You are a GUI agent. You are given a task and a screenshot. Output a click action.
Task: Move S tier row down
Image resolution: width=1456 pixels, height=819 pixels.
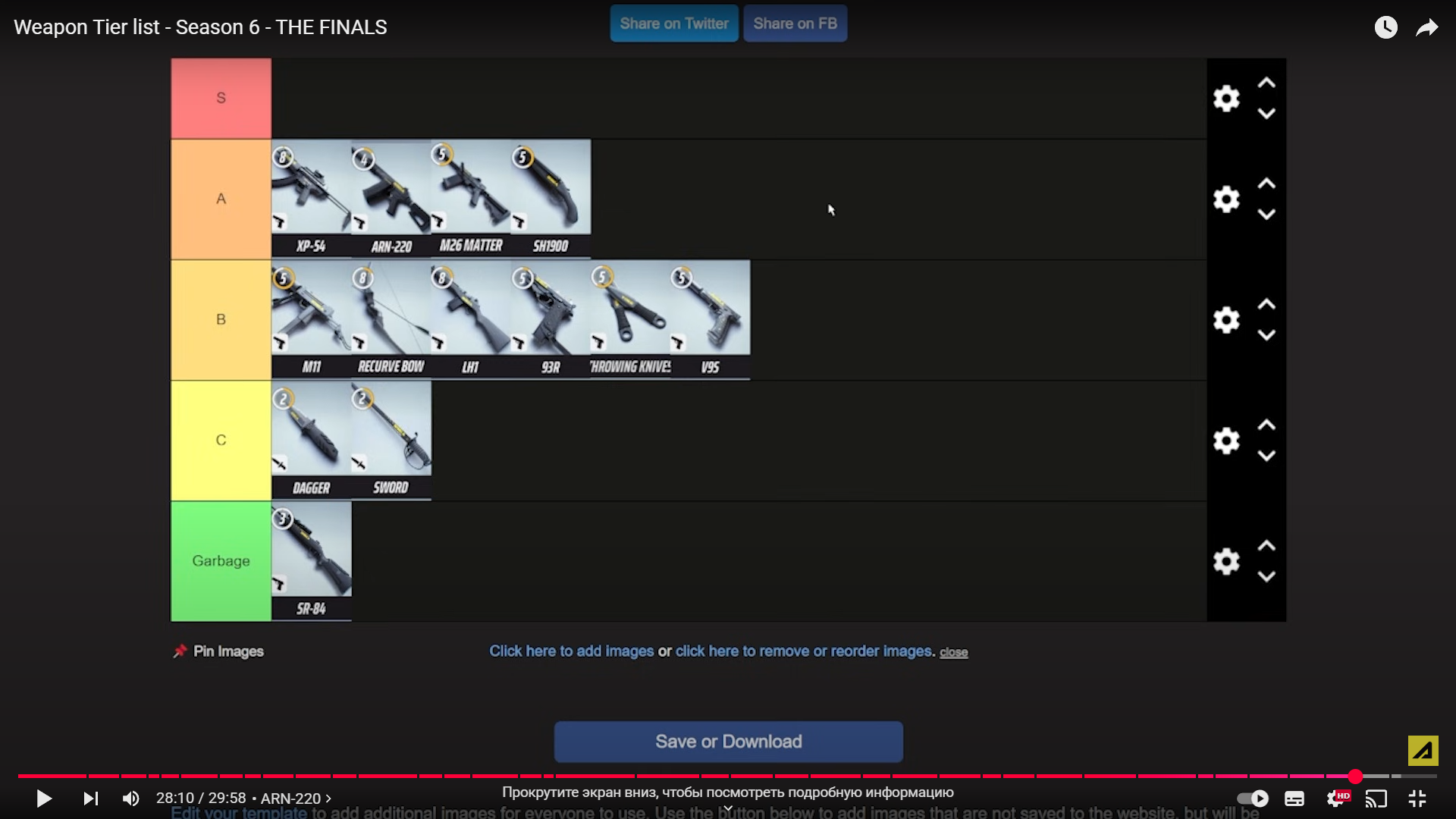pos(1266,114)
